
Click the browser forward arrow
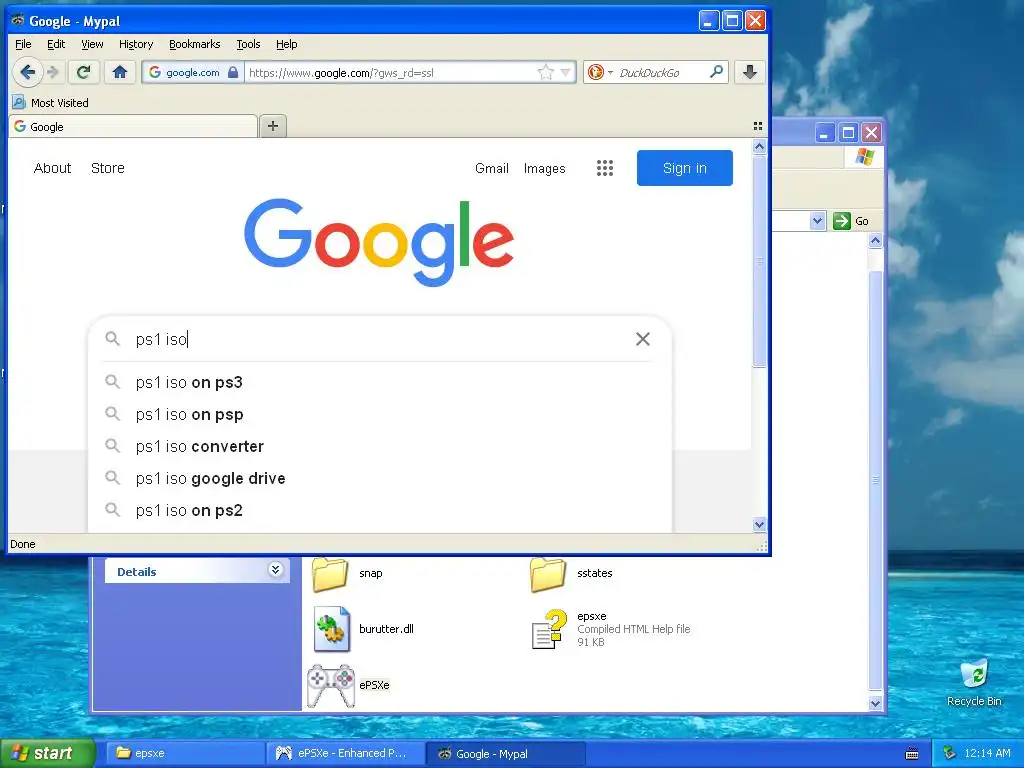(x=54, y=72)
